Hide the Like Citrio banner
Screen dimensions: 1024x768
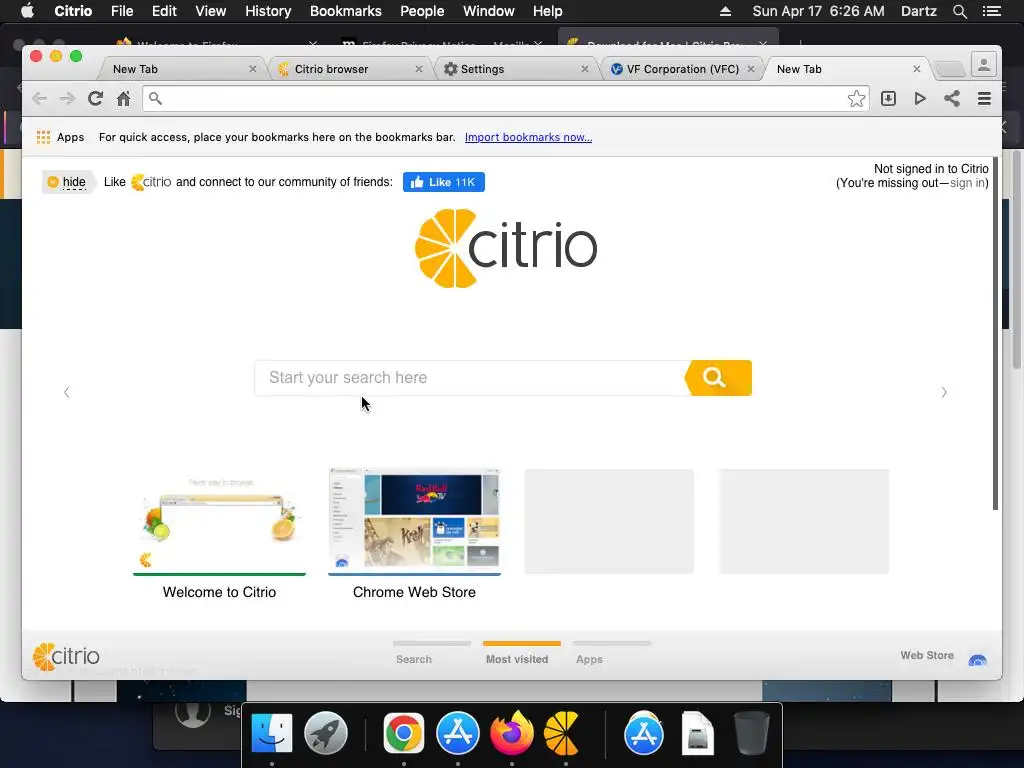coord(67,182)
